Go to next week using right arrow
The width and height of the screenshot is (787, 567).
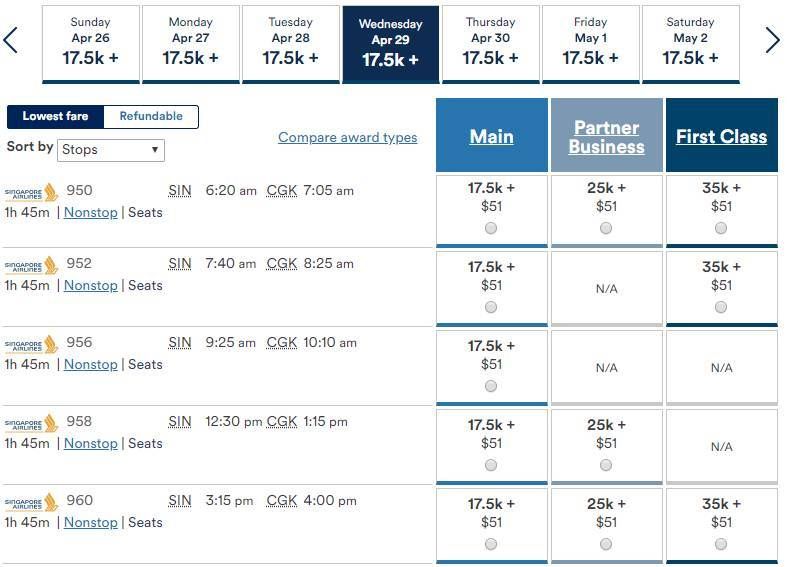pyautogui.click(x=772, y=40)
